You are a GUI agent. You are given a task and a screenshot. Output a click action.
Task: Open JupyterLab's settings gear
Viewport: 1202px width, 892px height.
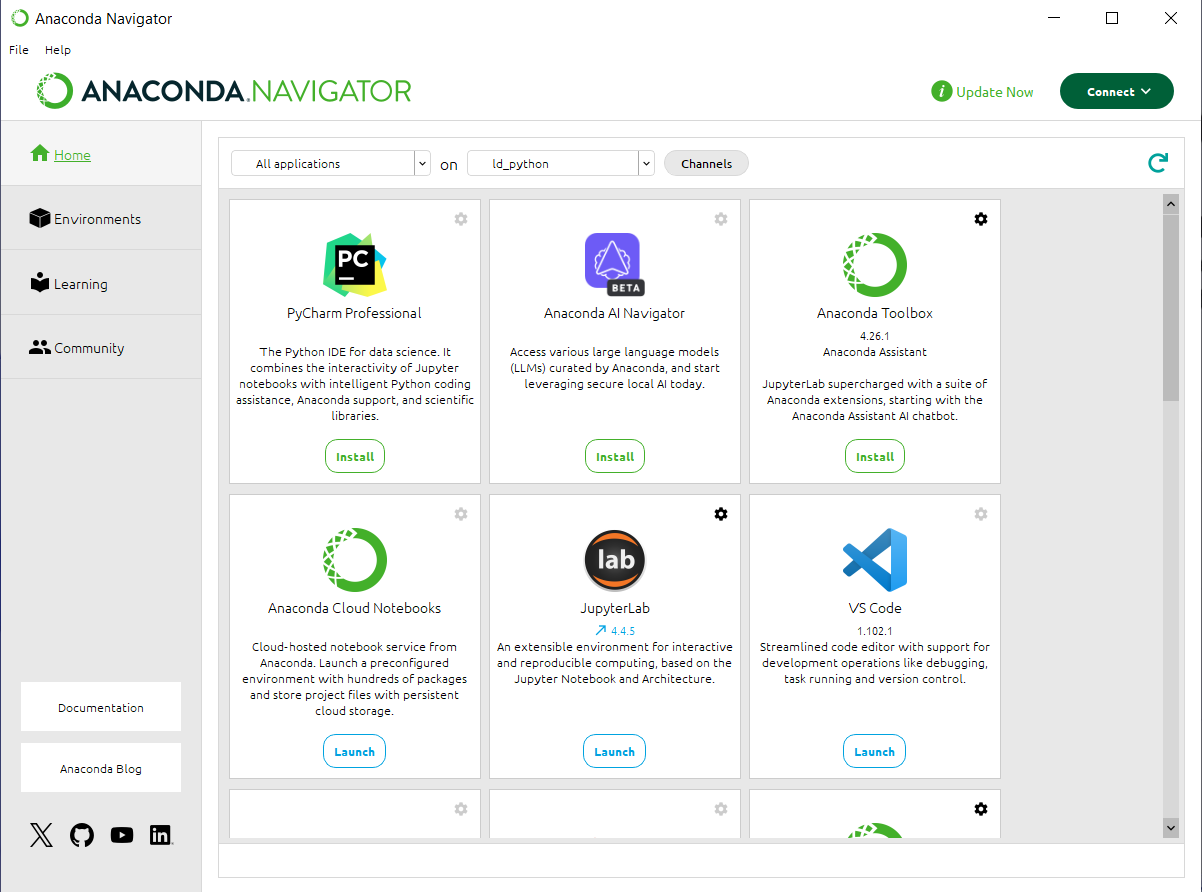coord(721,513)
